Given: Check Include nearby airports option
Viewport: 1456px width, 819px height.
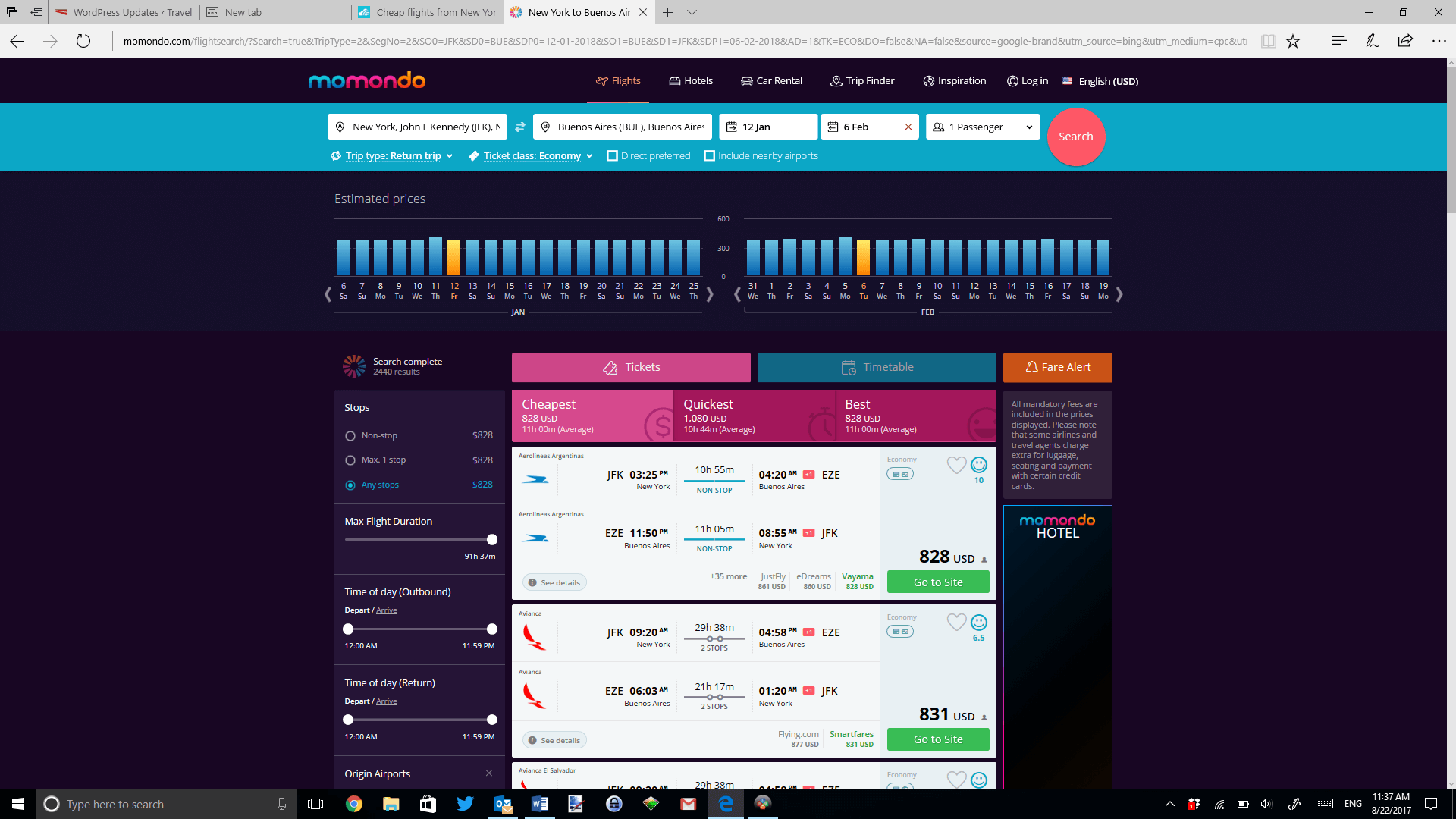Looking at the screenshot, I should click(x=710, y=156).
